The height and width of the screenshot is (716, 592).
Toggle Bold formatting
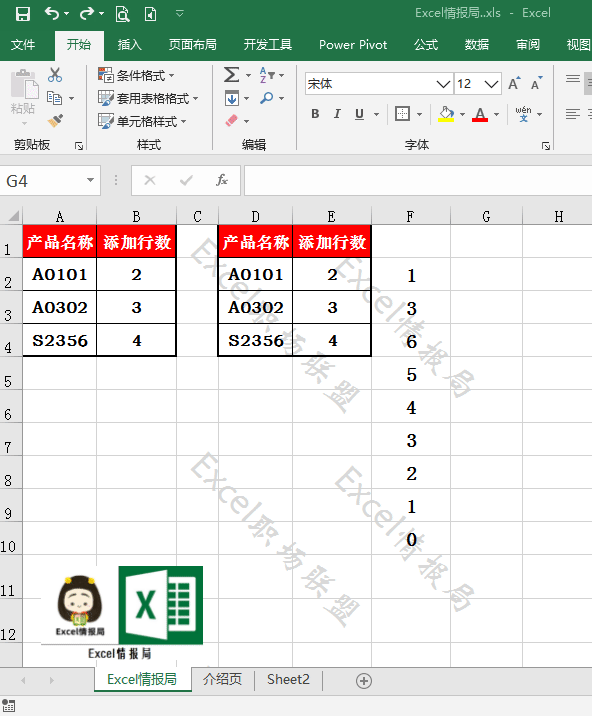[315, 114]
